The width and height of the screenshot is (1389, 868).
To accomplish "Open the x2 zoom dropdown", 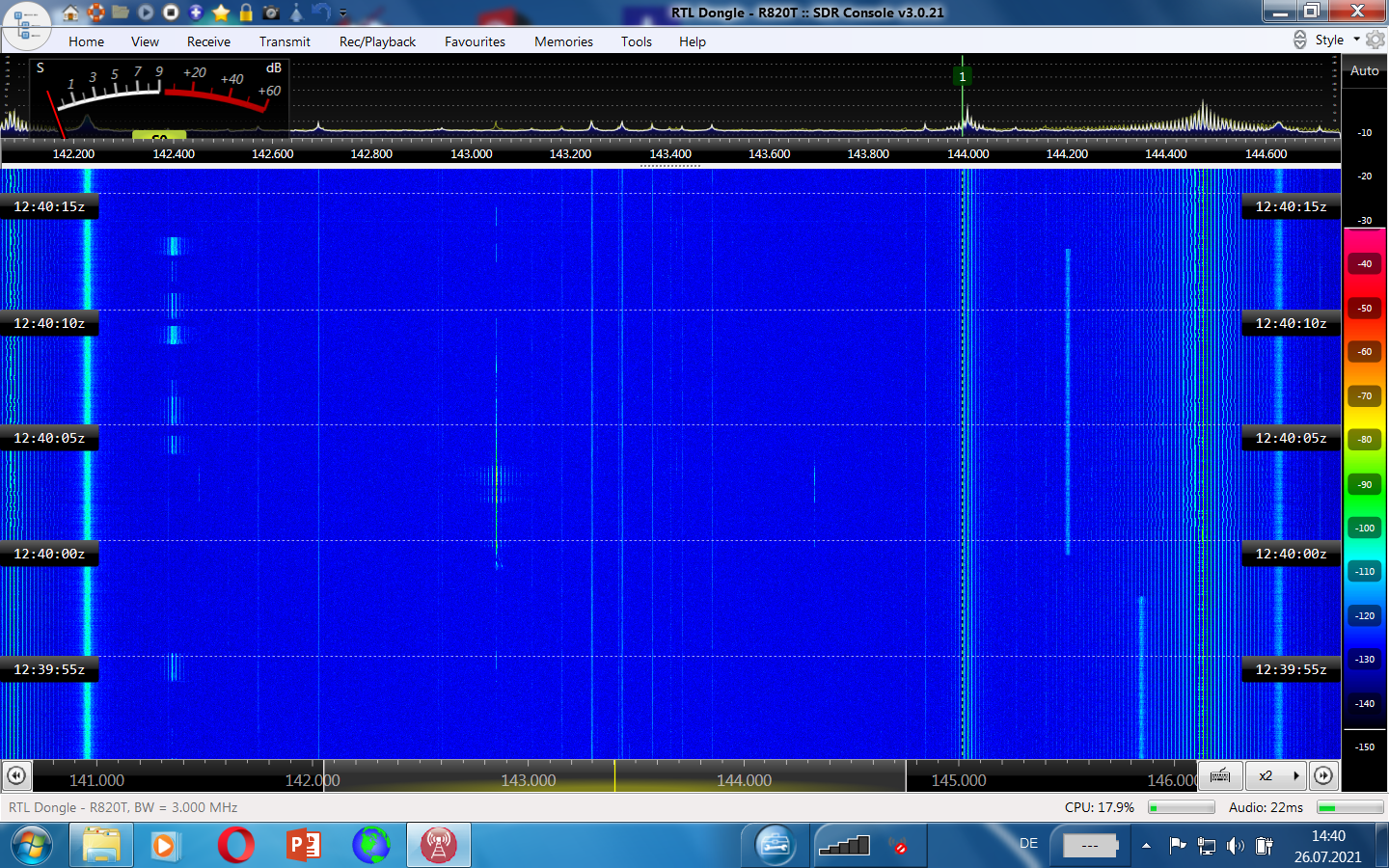I will (1275, 775).
